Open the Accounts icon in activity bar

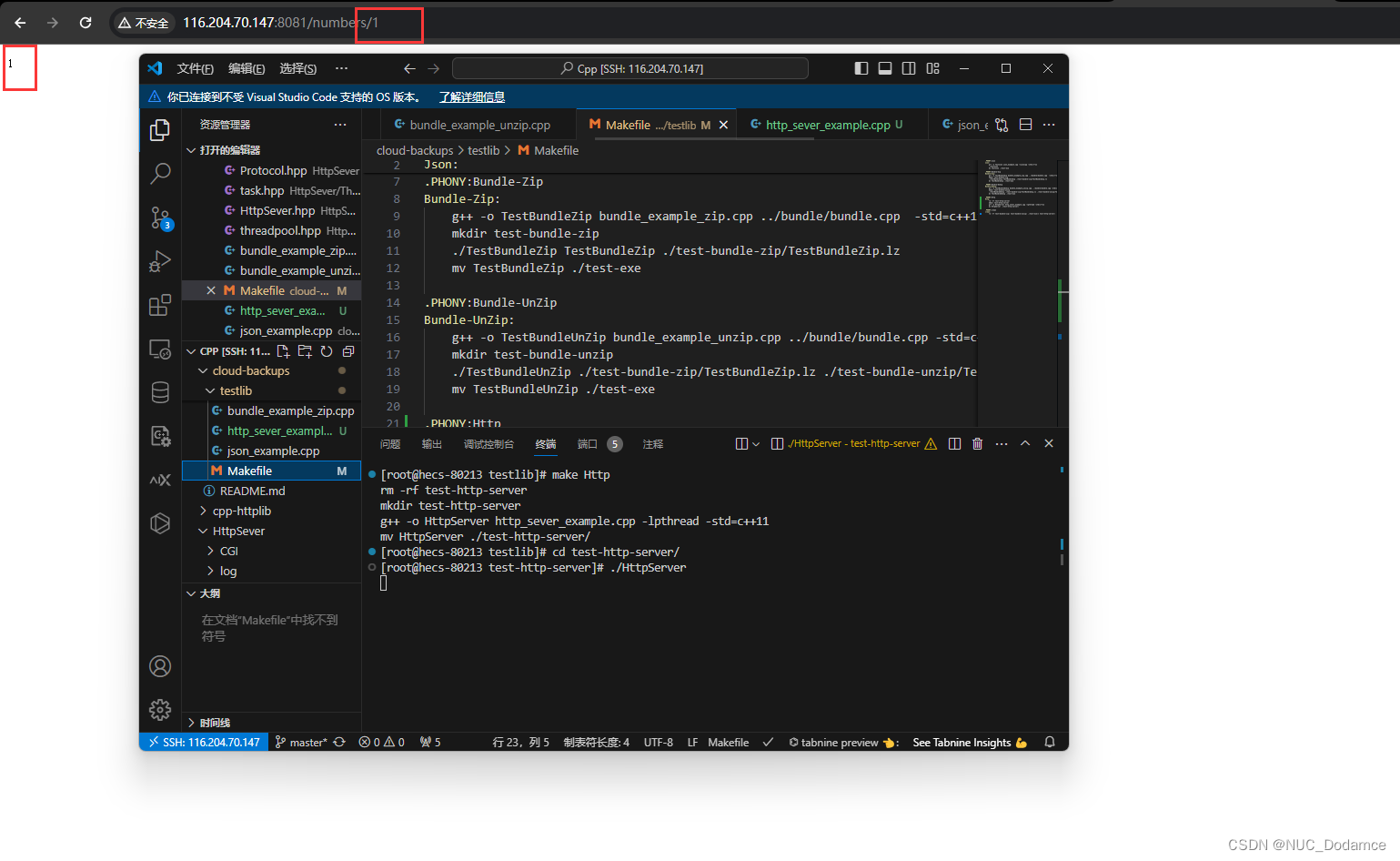coord(160,666)
